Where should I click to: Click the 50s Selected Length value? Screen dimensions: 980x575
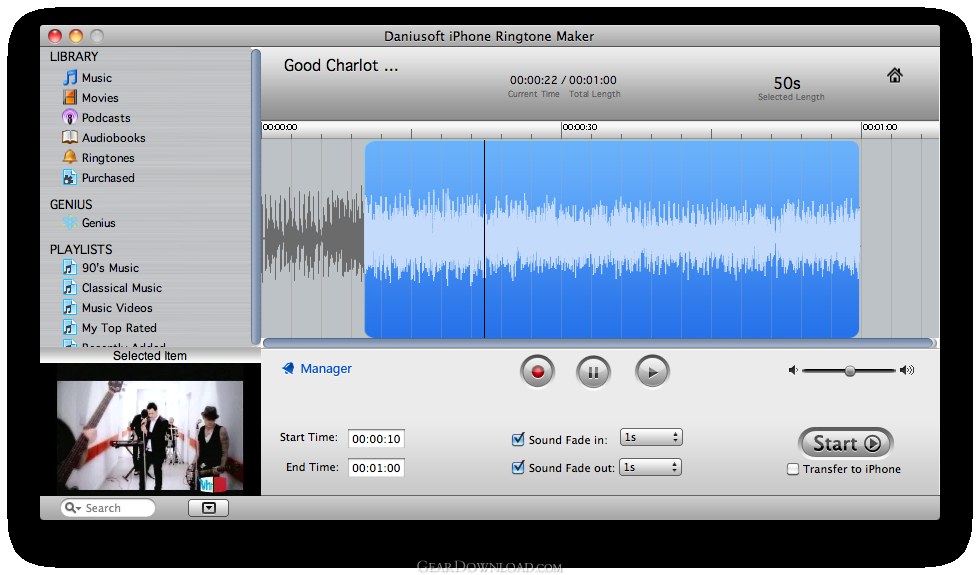coord(787,83)
